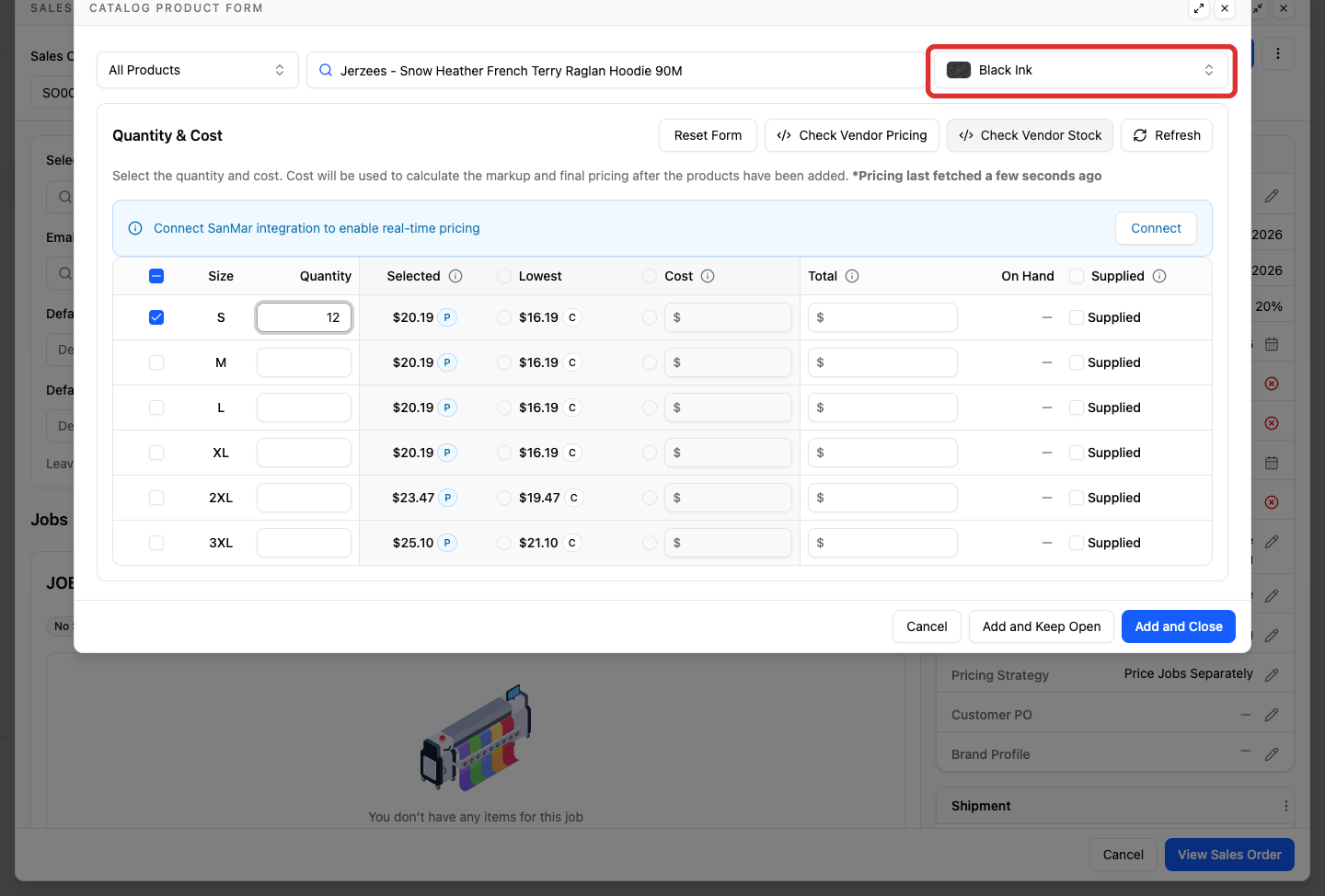Open the All Products dropdown
1325x896 pixels.
pos(198,70)
